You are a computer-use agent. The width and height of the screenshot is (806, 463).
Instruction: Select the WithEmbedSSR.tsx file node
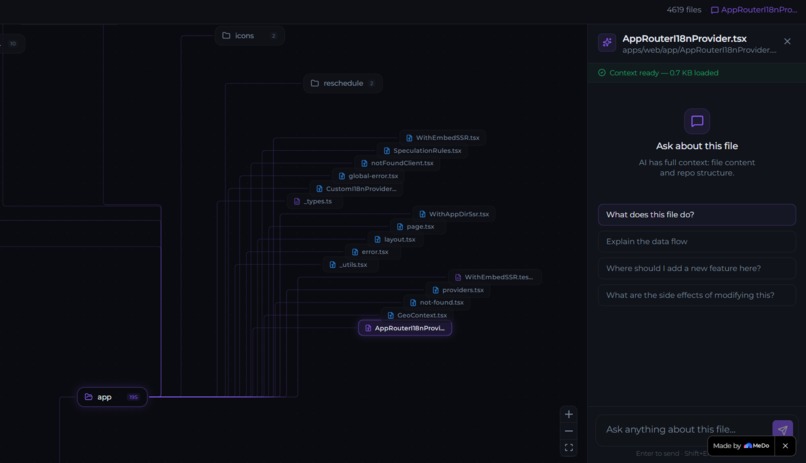(x=443, y=138)
